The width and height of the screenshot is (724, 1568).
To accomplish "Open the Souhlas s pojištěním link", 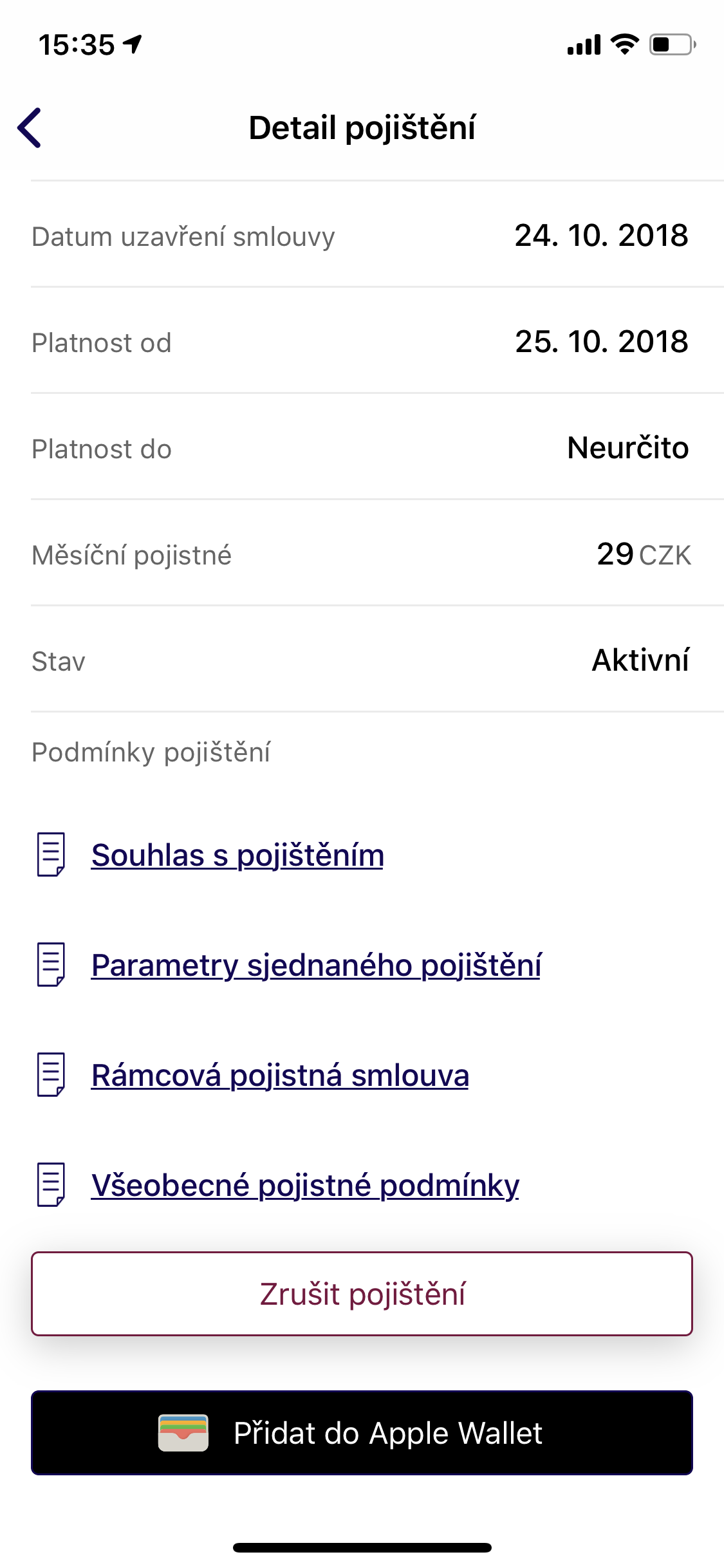I will pos(237,855).
